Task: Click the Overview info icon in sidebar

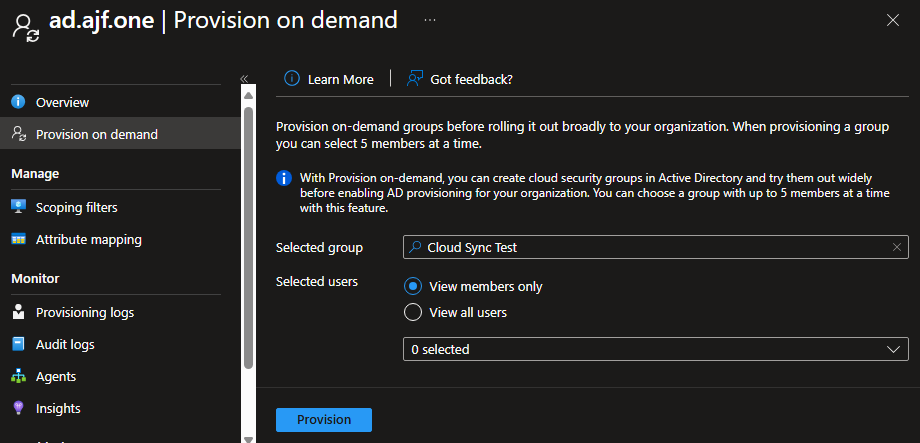Action: [18, 102]
